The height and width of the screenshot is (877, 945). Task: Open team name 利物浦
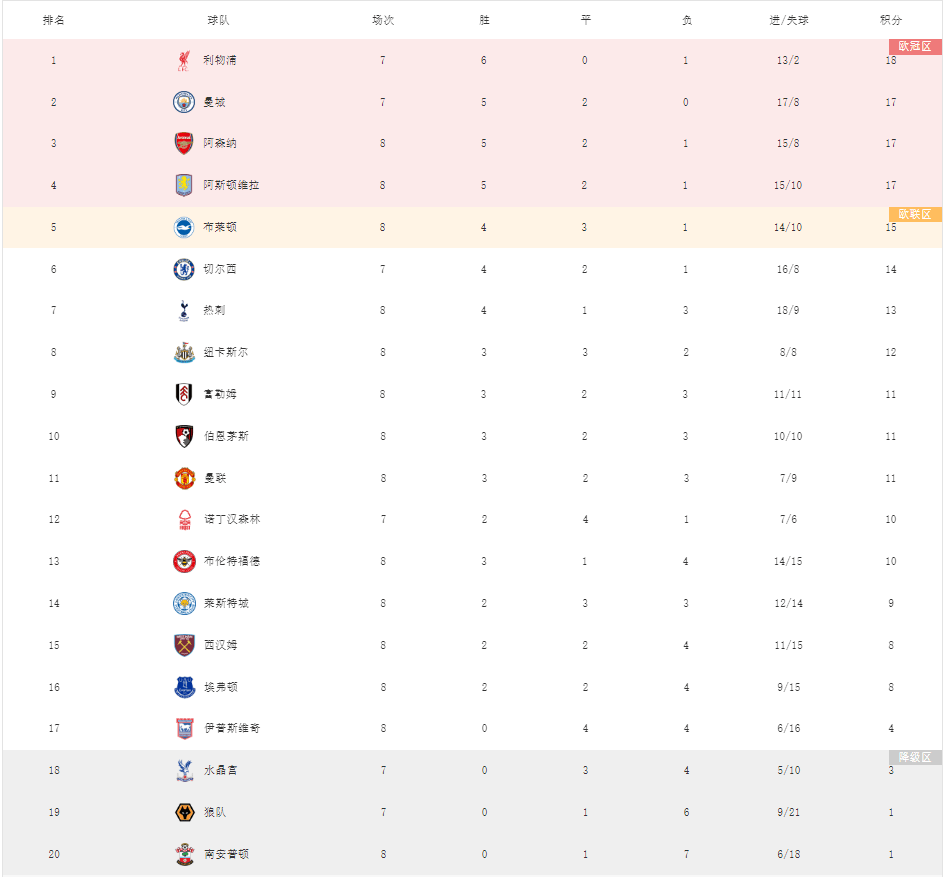click(220, 60)
